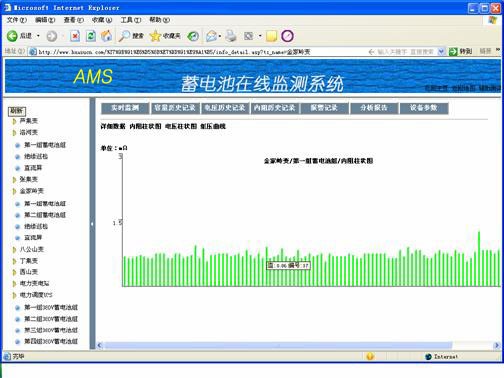Open the Favorites star icon
504x378 pixels.
point(155,36)
